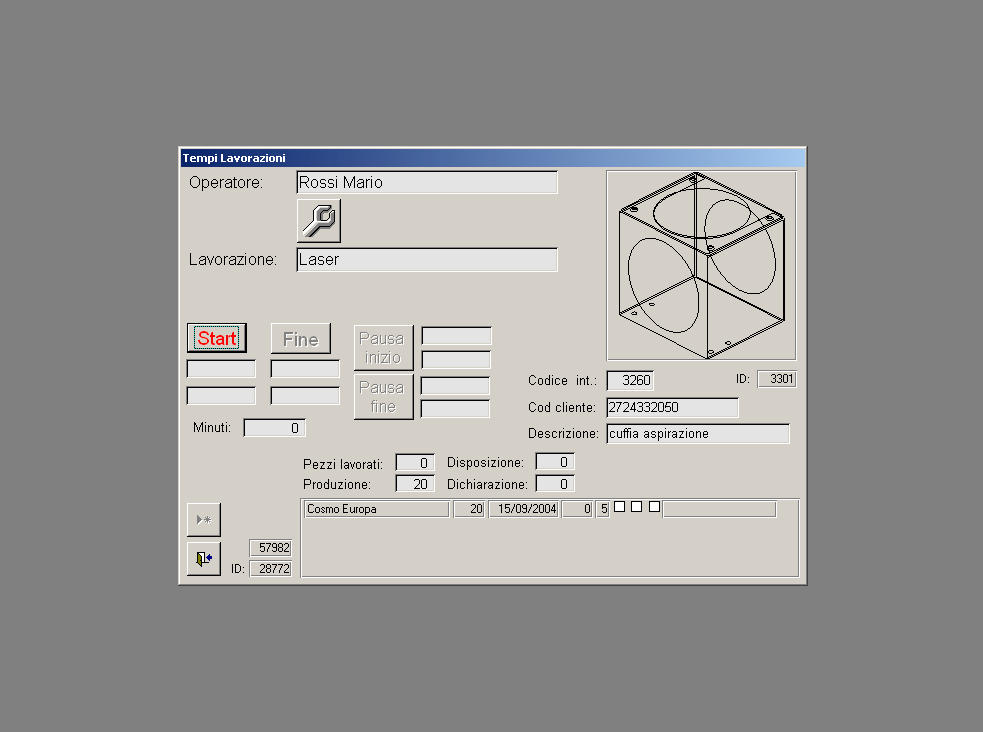Screen dimensions: 983x732
Task: Tick the middle checkbox in Cosmo Europa row
Action: (636, 506)
